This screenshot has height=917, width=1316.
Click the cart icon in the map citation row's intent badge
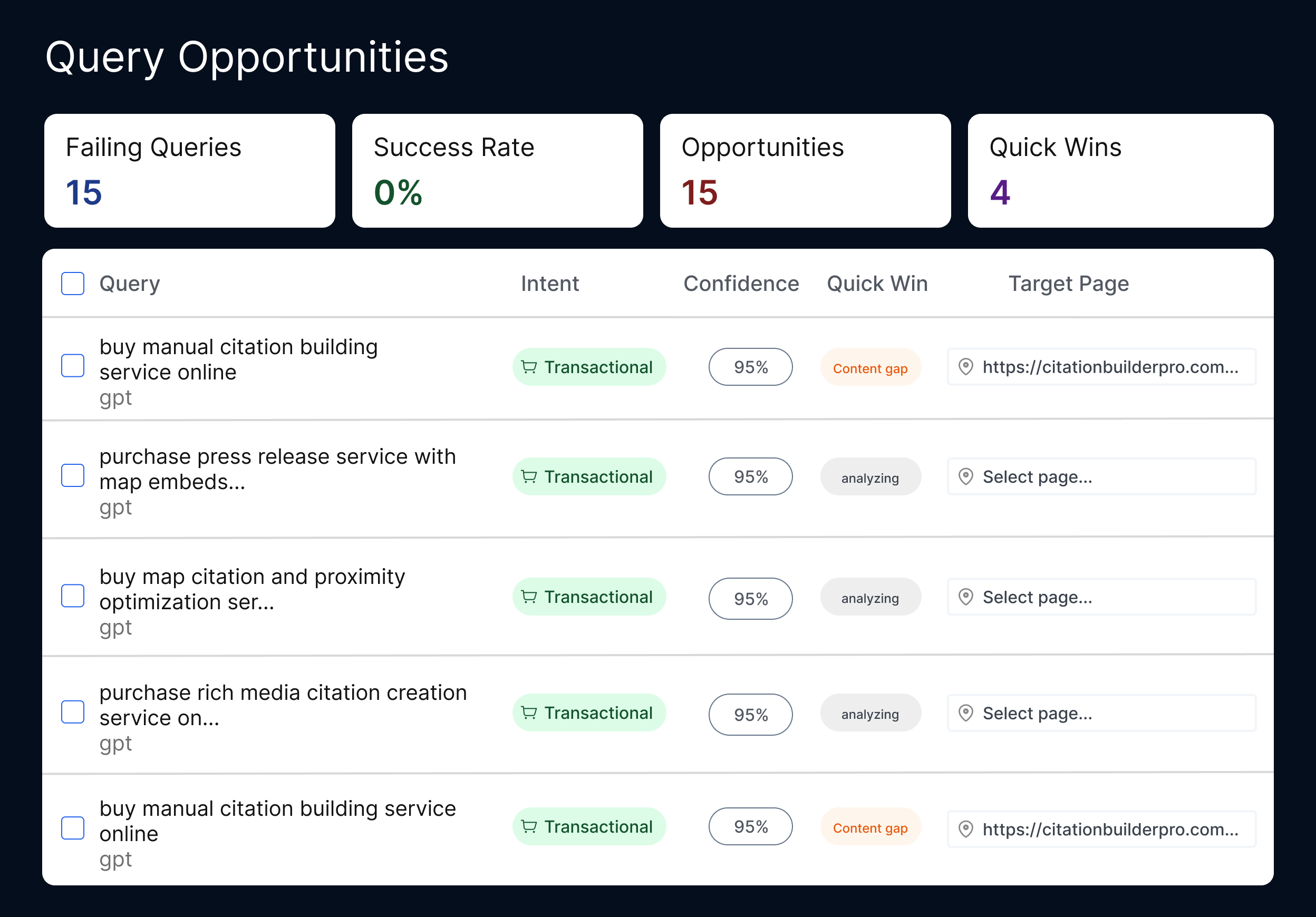click(528, 597)
